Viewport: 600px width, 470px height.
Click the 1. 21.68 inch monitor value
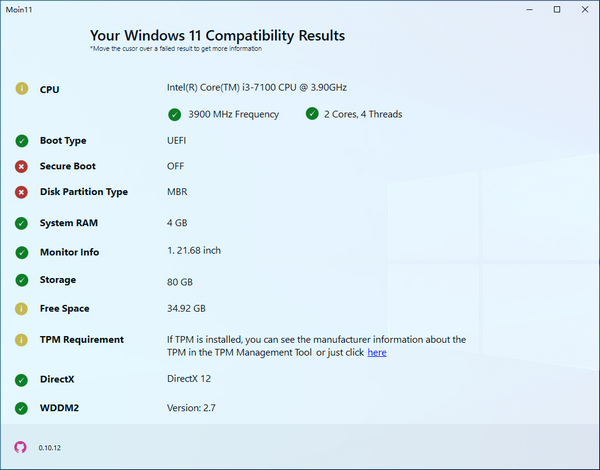pos(194,250)
